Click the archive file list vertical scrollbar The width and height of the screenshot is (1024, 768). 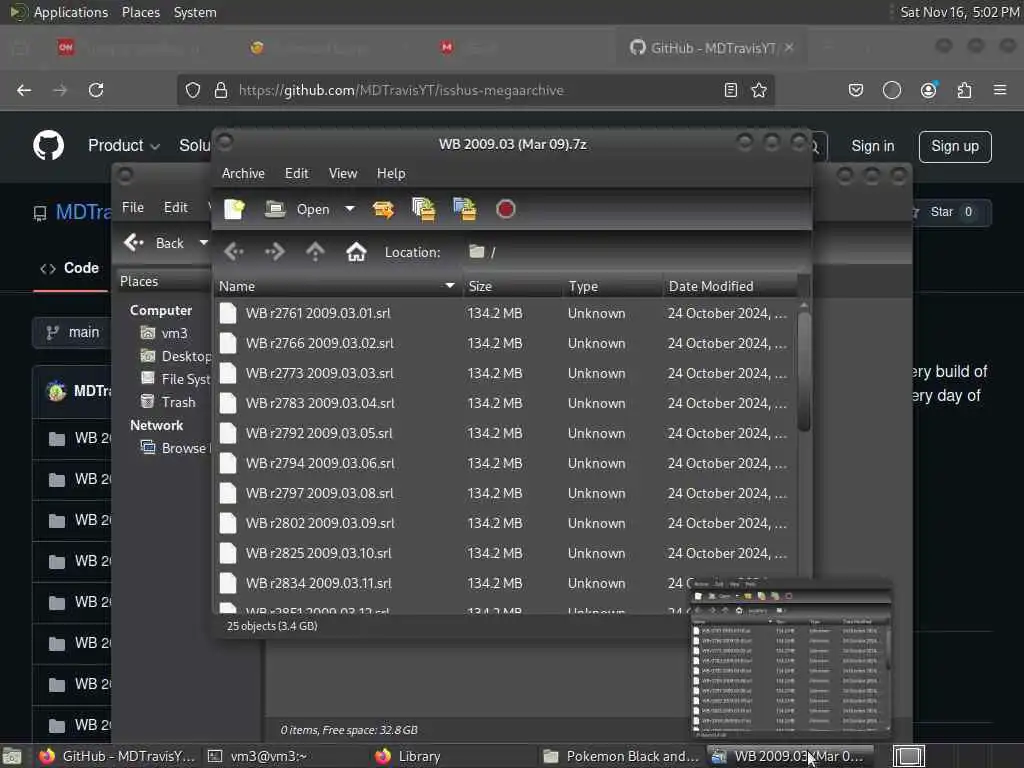coord(804,372)
